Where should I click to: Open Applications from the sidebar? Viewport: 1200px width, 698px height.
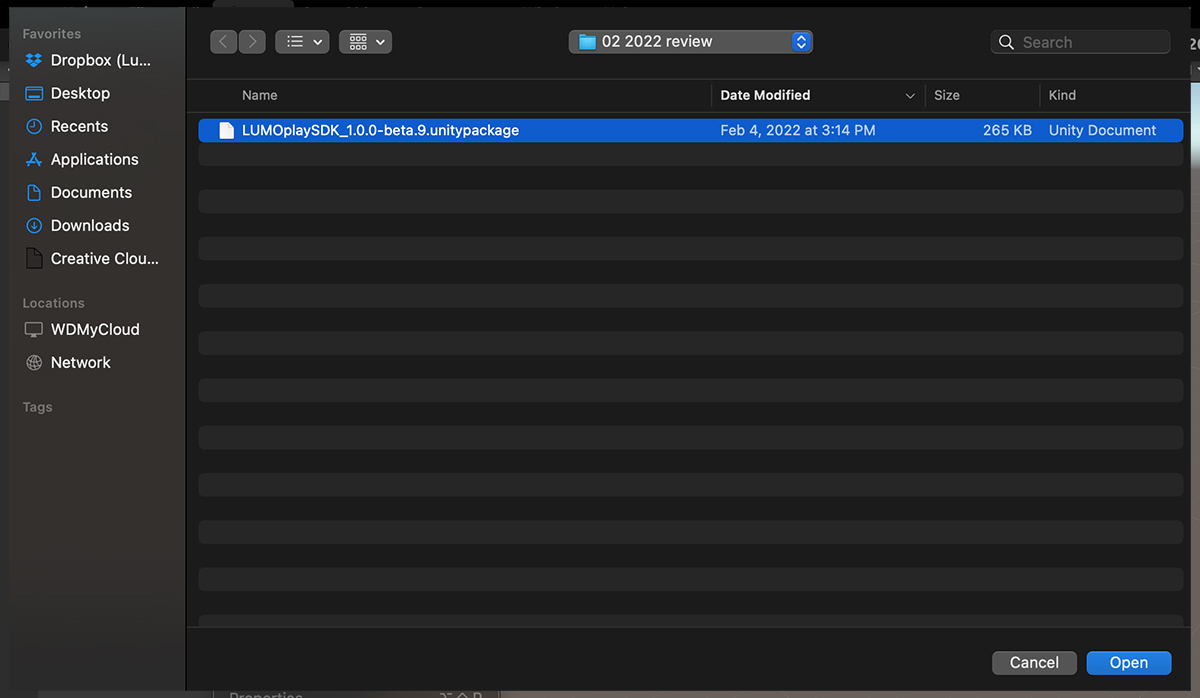click(x=94, y=159)
